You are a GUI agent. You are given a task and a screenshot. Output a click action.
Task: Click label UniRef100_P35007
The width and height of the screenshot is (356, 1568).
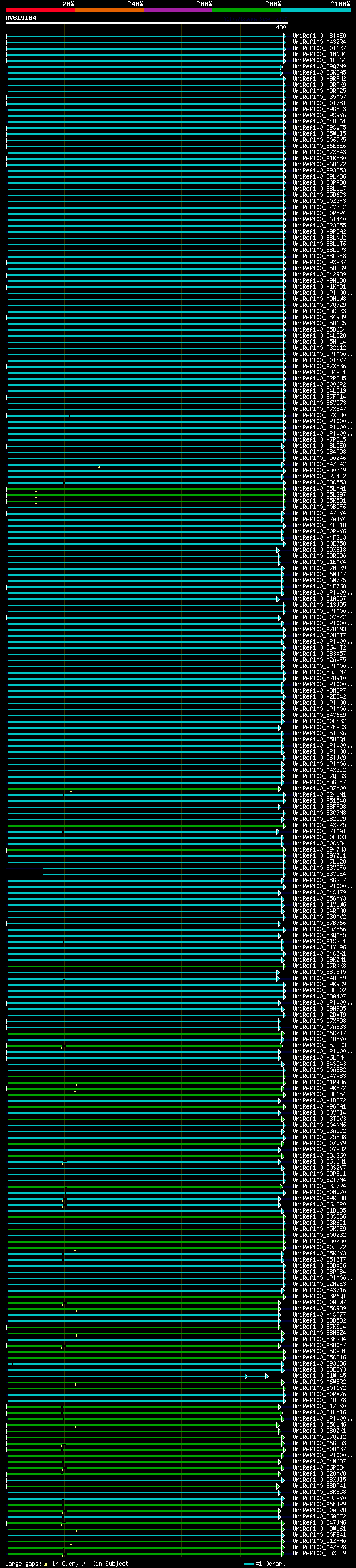(x=319, y=97)
